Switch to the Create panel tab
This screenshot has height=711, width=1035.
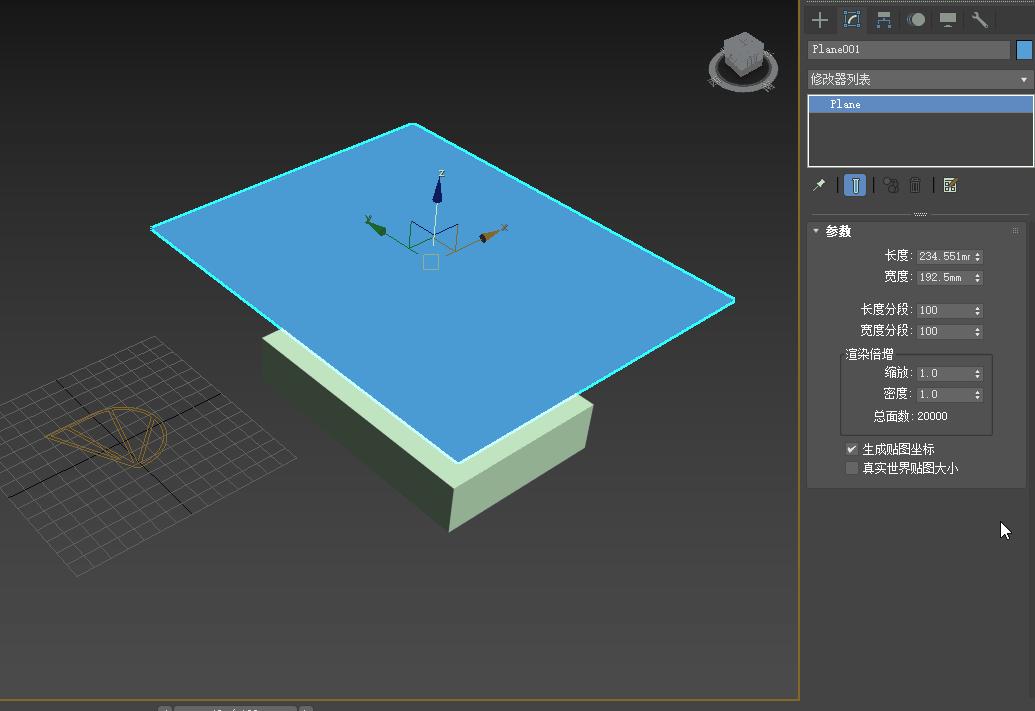tap(819, 19)
